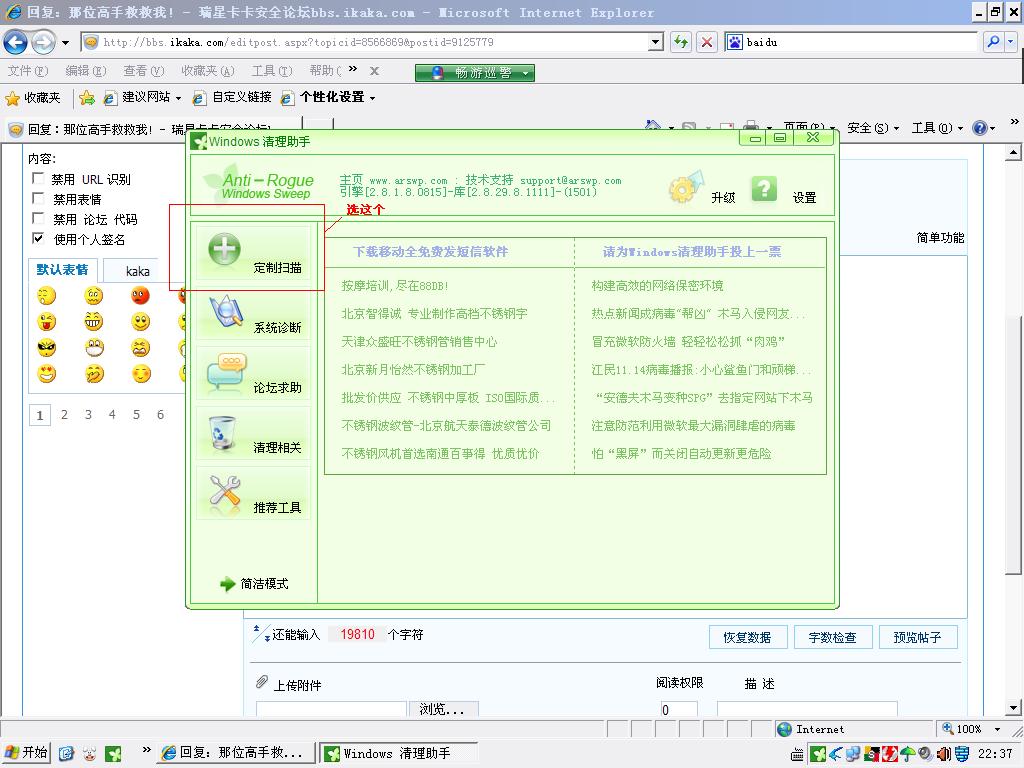Check 禁用 URL 识别 checkbox

coord(39,178)
